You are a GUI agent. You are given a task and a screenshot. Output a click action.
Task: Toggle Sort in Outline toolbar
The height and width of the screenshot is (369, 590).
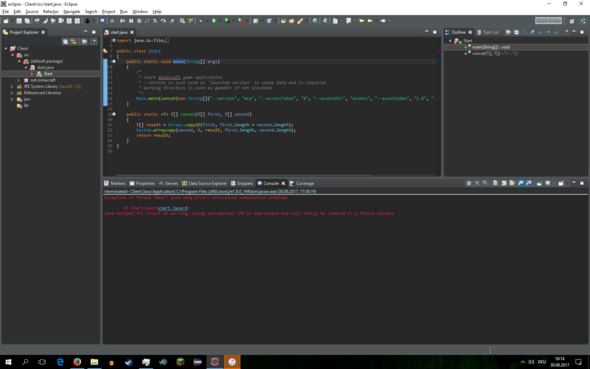coord(524,32)
